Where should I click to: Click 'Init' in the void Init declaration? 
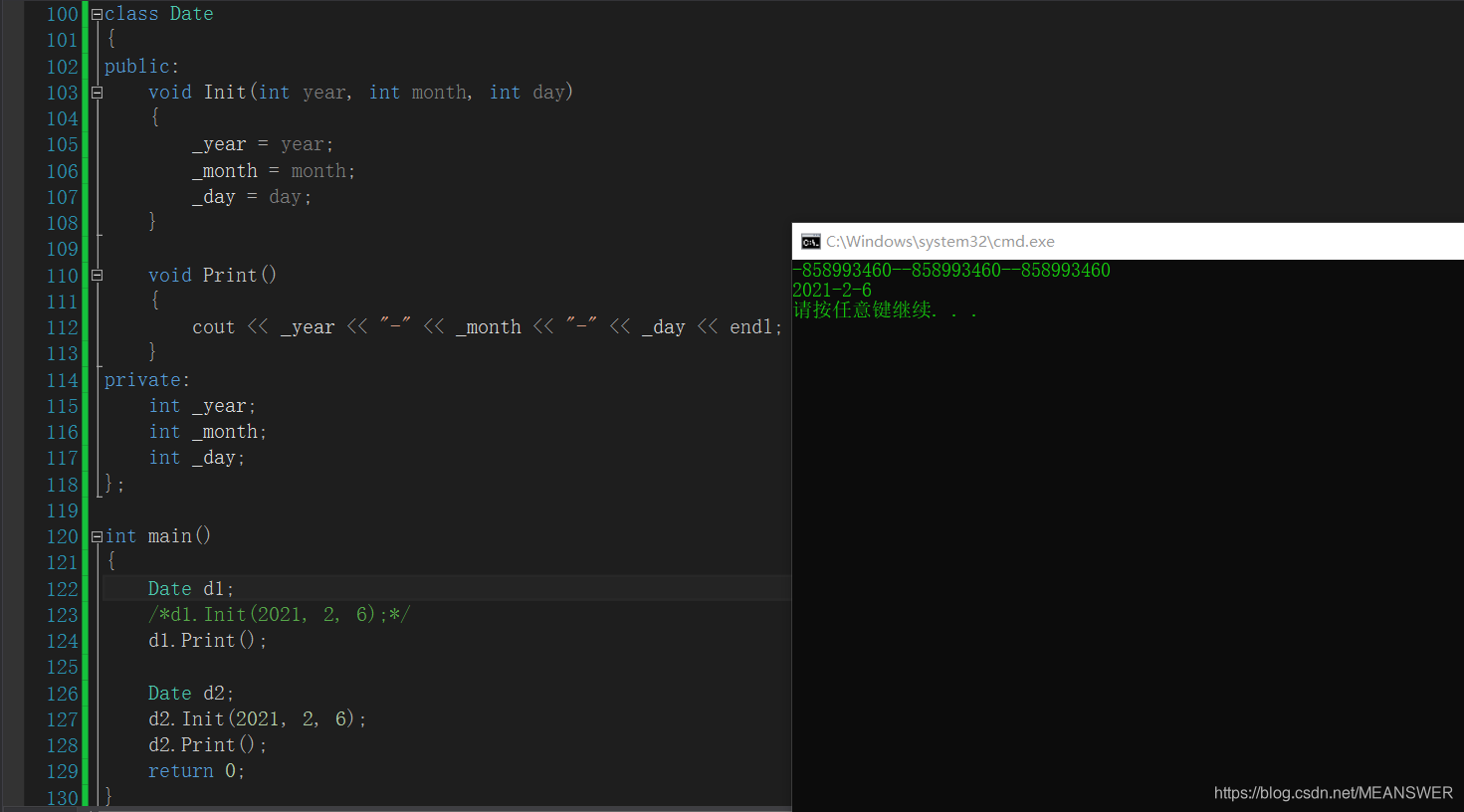[x=225, y=93]
